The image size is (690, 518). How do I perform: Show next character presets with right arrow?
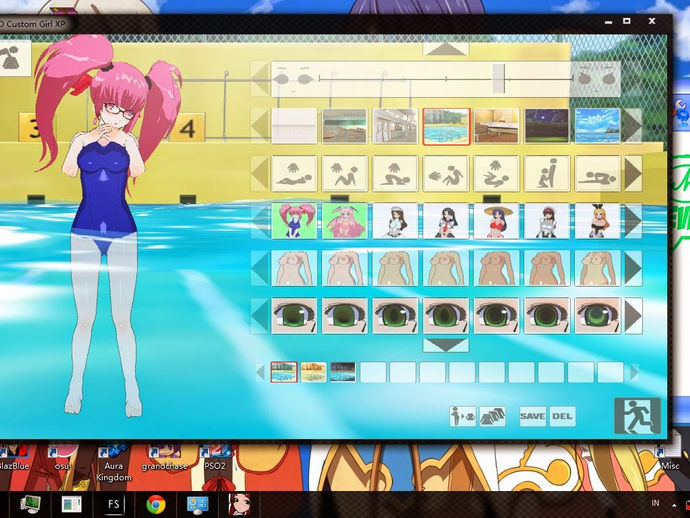pyautogui.click(x=633, y=220)
